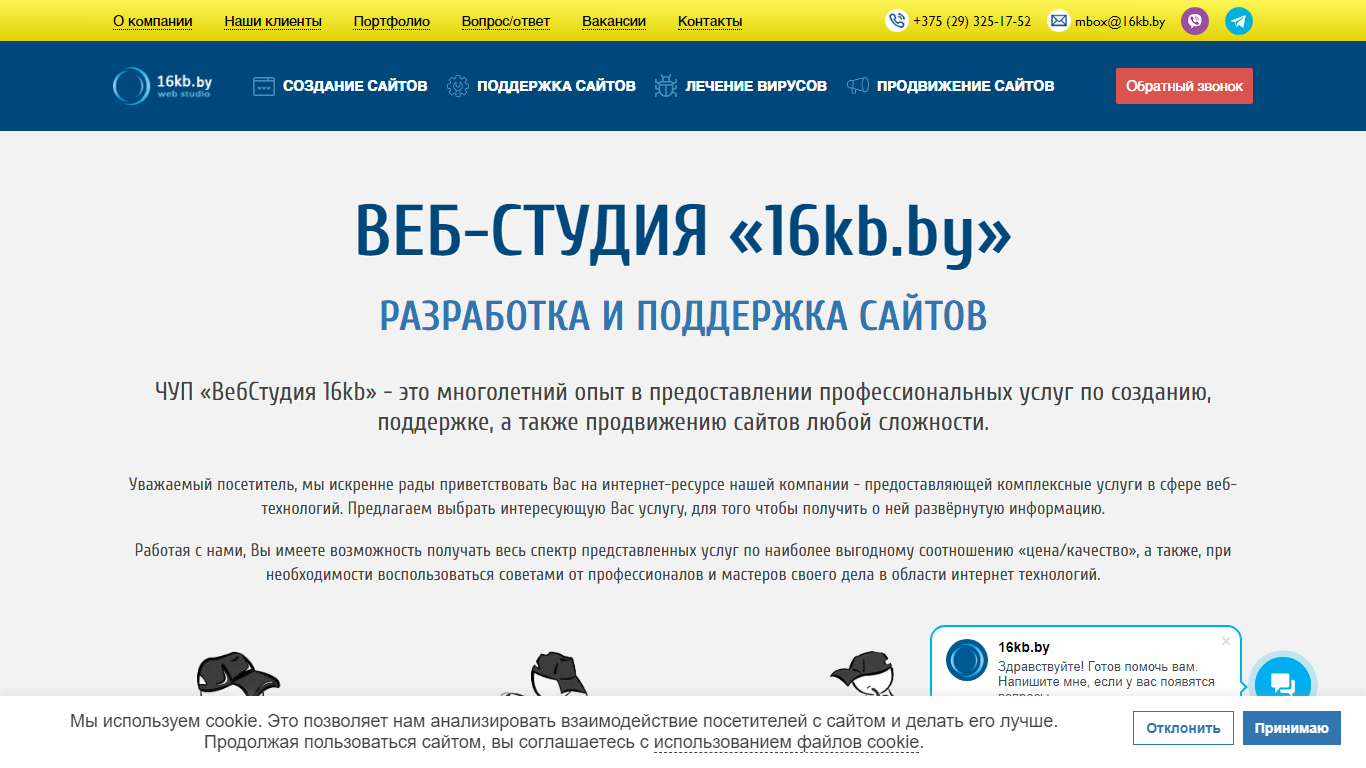The height and width of the screenshot is (768, 1366).
Task: Click the browser-window icon beside Создание сайтов
Action: pos(264,86)
